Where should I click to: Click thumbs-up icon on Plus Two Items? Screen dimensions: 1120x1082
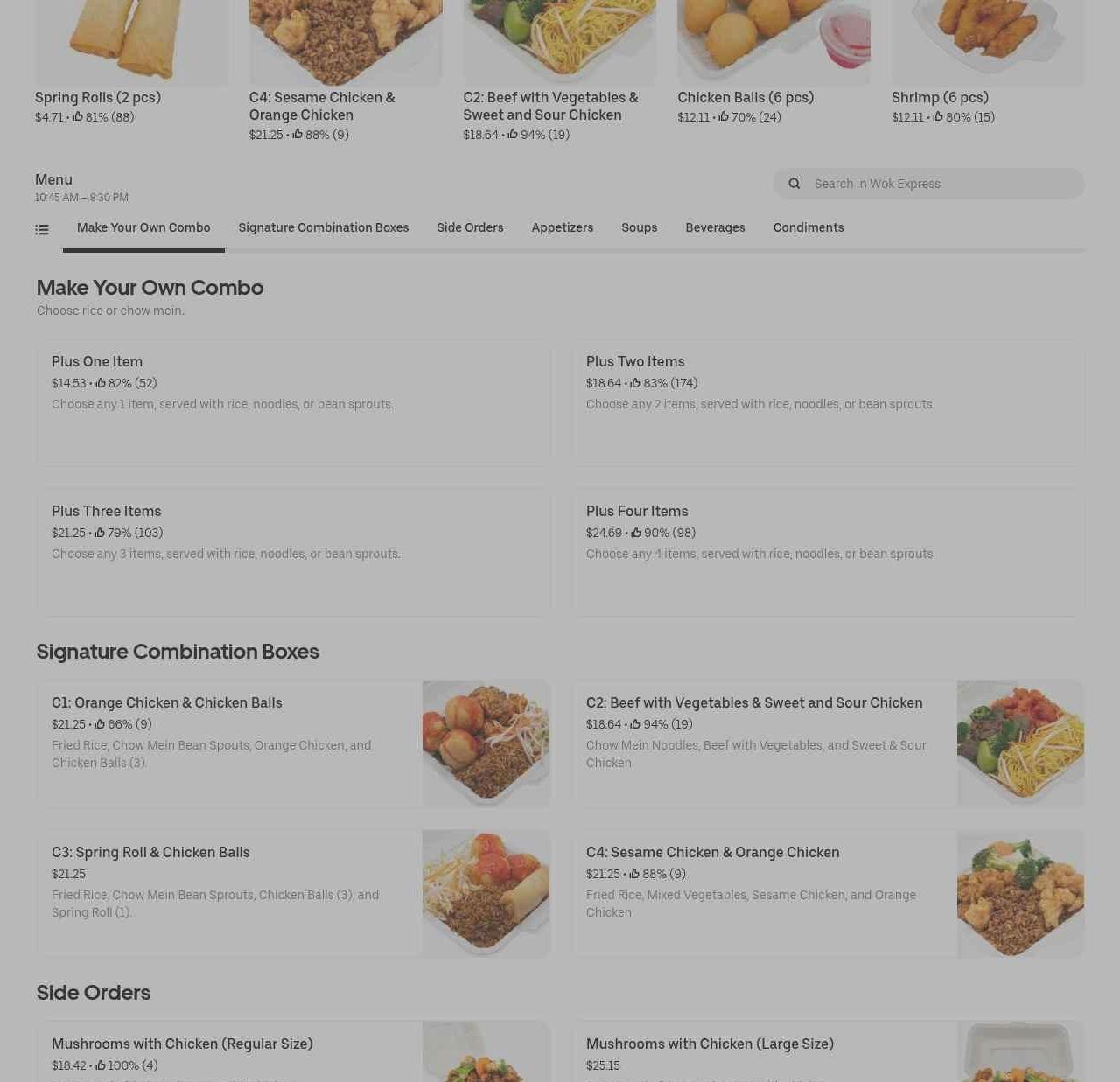(x=635, y=383)
